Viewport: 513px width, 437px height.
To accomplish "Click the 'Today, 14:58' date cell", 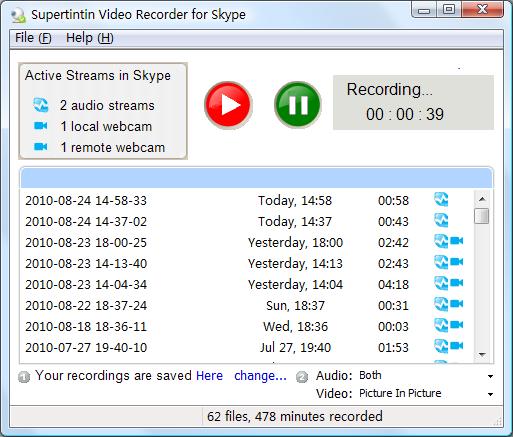I will coord(295,201).
